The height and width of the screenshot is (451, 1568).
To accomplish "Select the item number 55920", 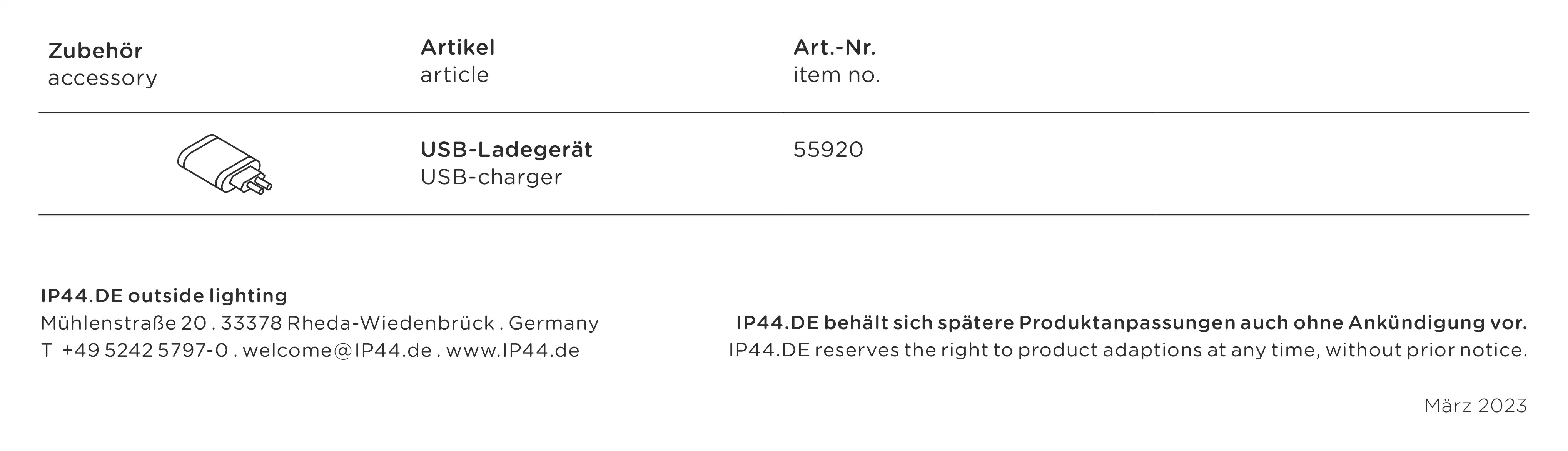I will 828,150.
